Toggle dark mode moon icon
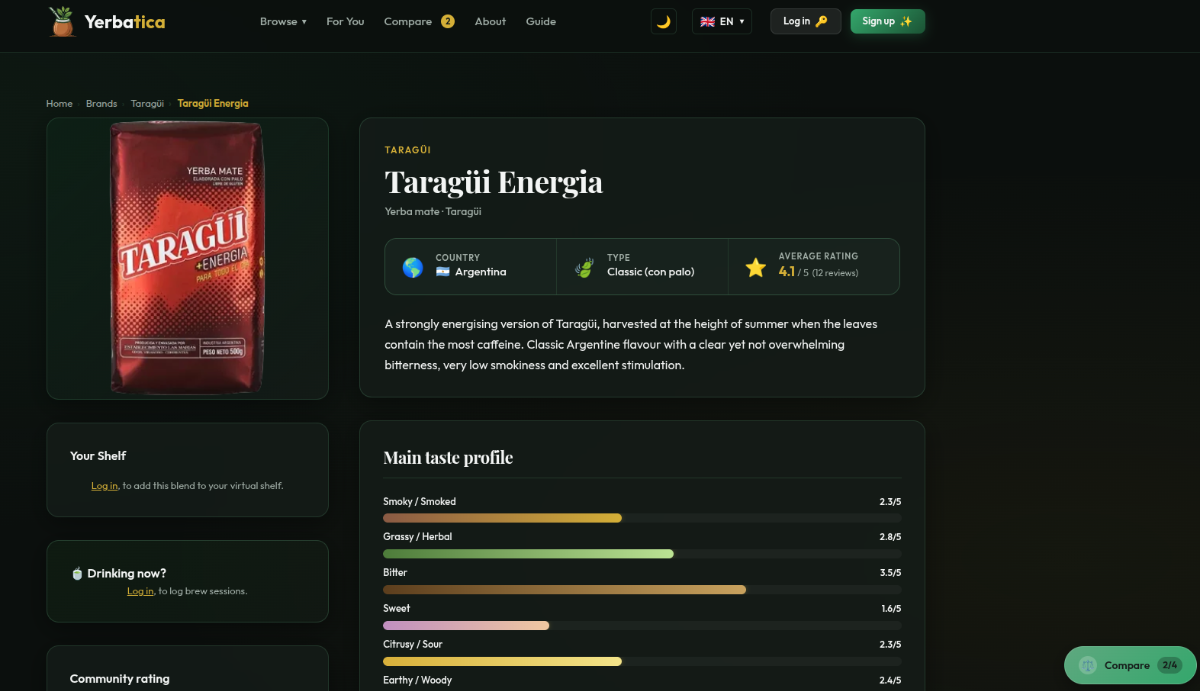 pos(663,21)
